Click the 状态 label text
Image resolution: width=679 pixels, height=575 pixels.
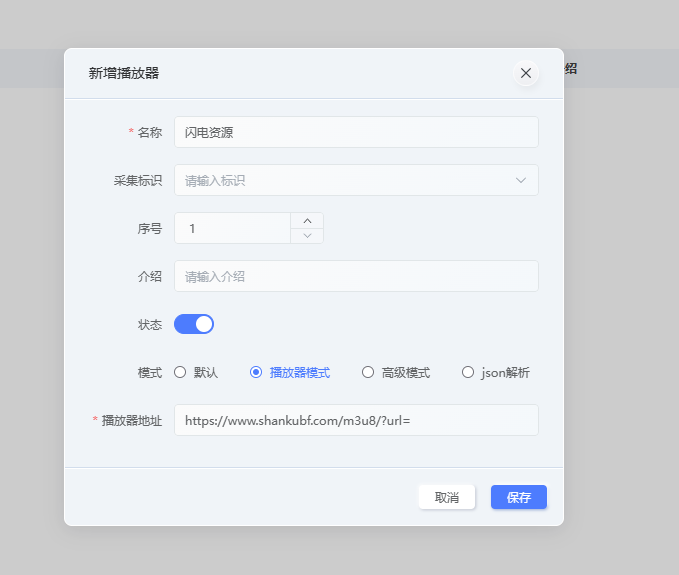pyautogui.click(x=149, y=324)
